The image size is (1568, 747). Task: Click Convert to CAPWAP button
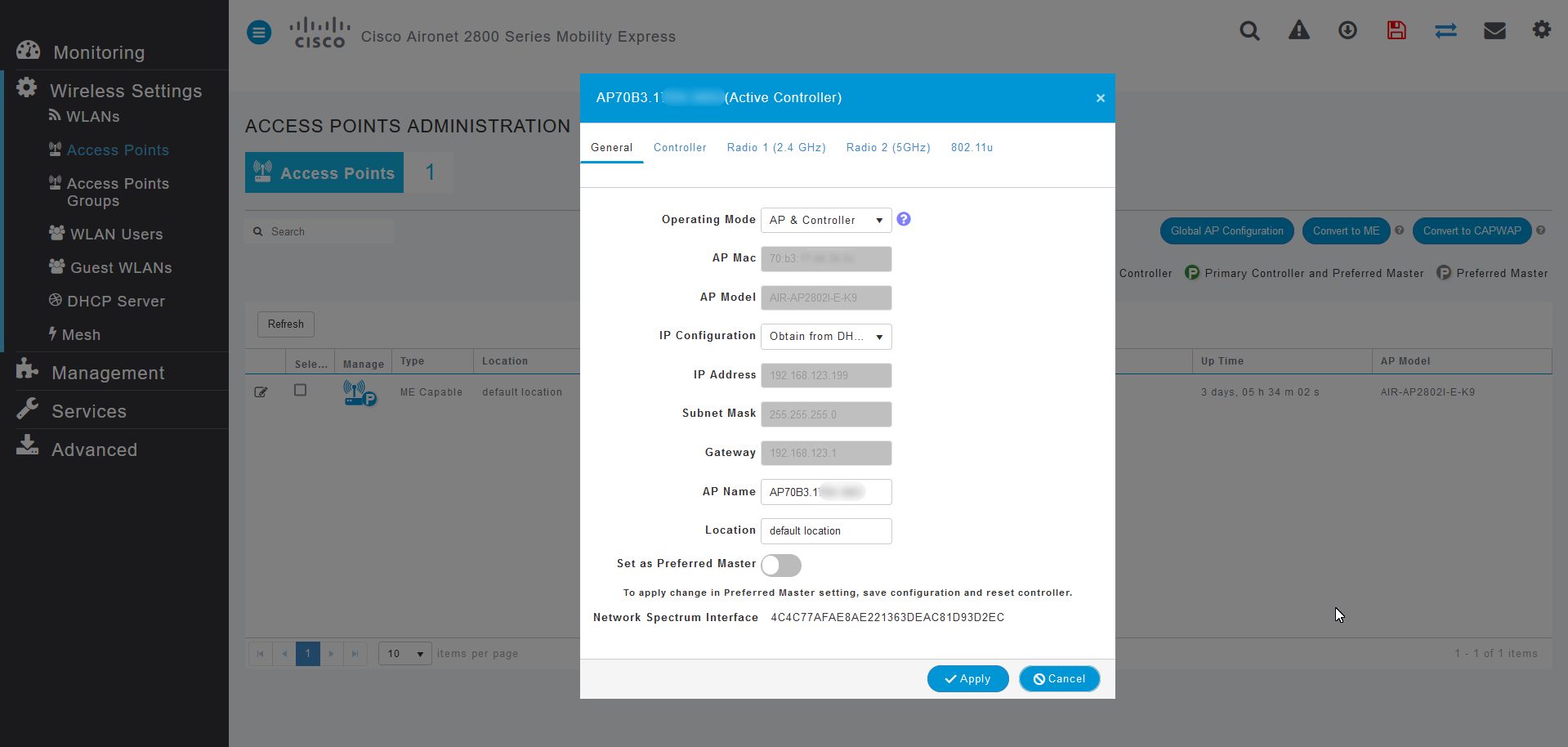(1472, 231)
